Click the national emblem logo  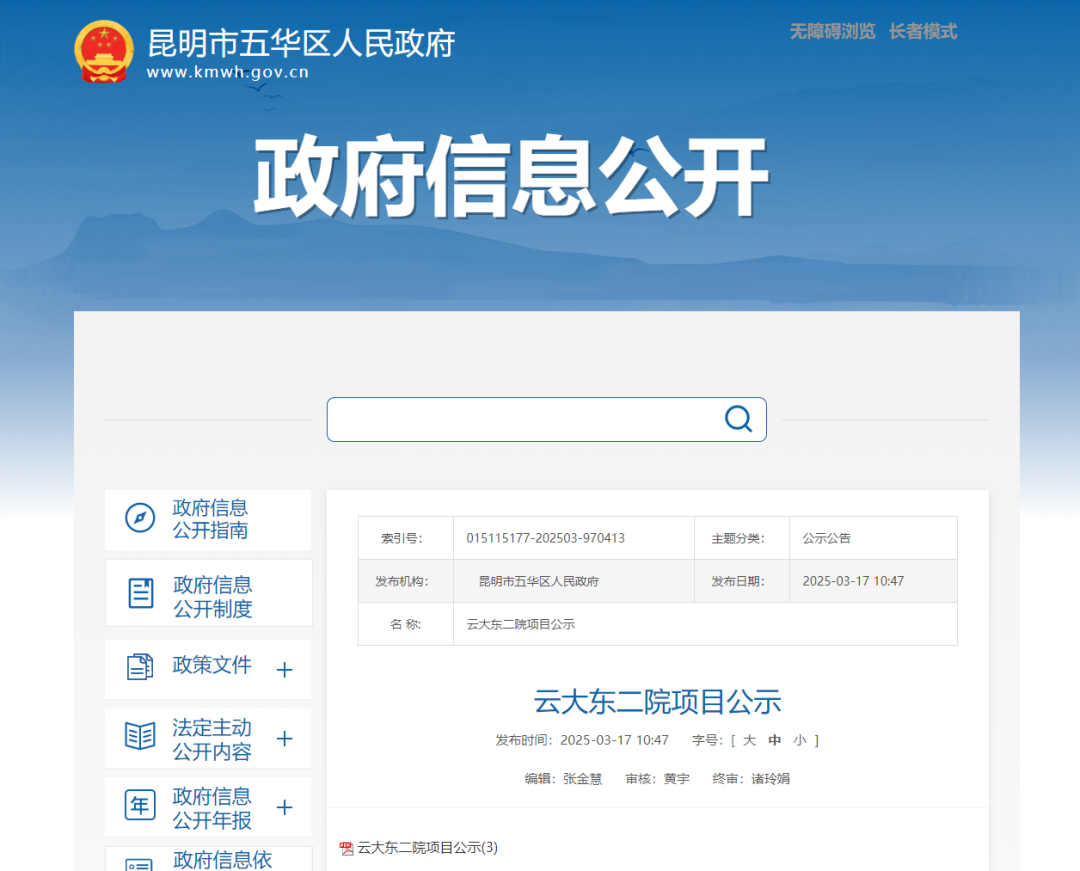click(x=104, y=52)
